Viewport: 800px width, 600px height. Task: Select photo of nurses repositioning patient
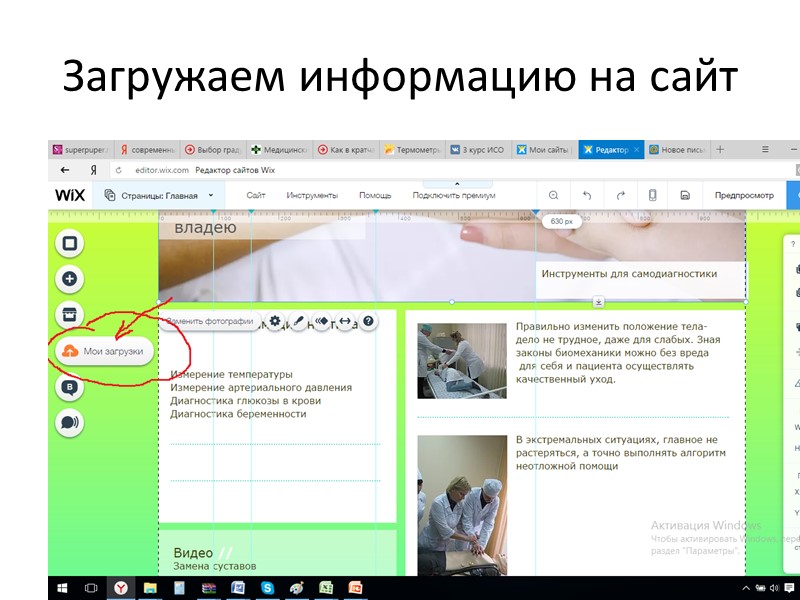point(462,361)
